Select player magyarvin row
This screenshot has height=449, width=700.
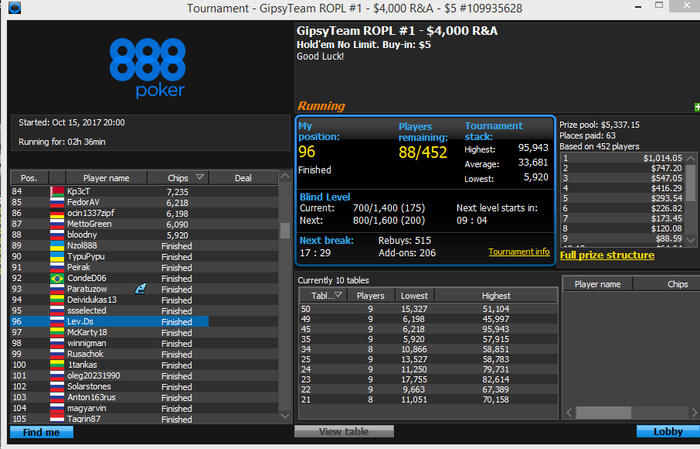144,408
